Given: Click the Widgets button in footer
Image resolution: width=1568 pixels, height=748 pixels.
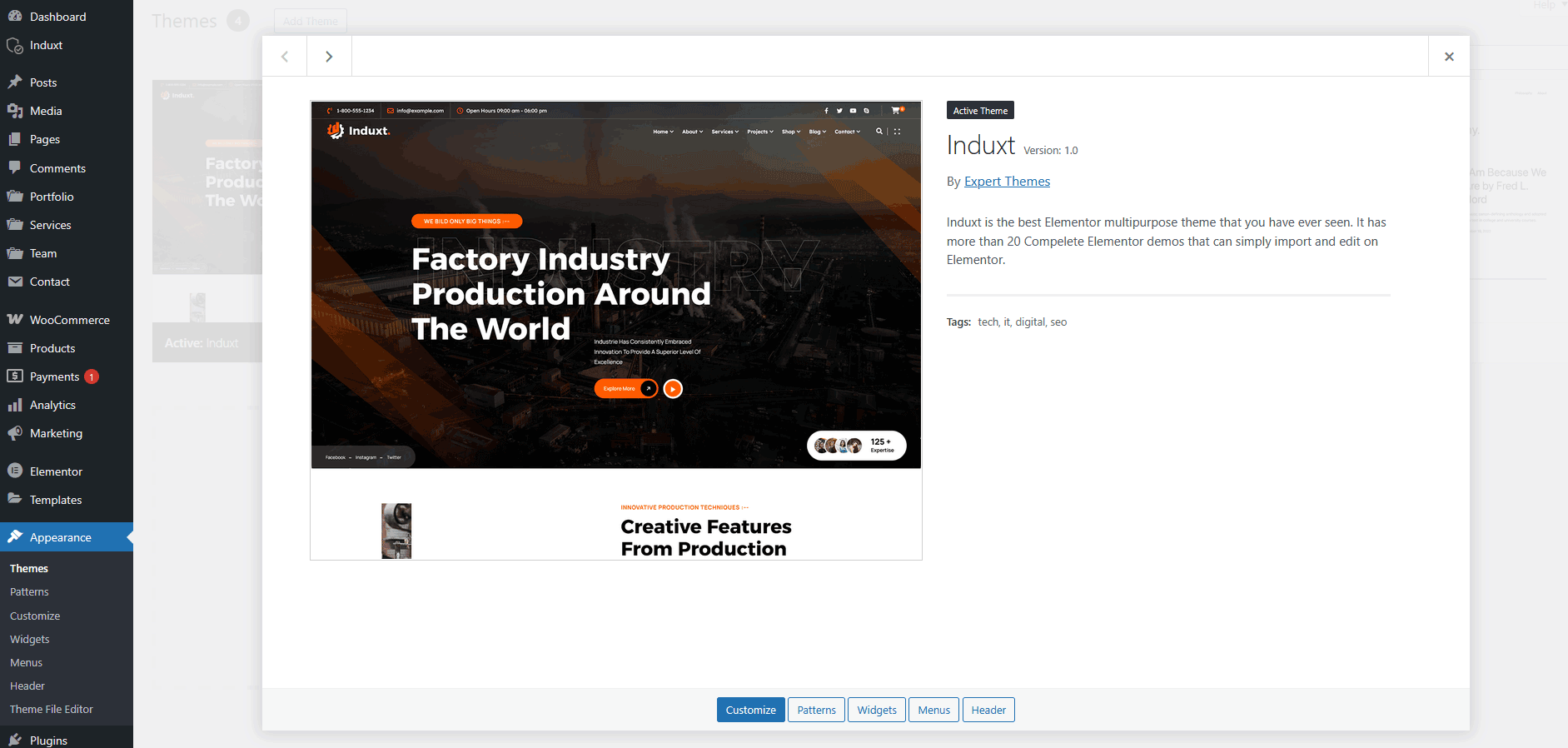Looking at the screenshot, I should (877, 710).
